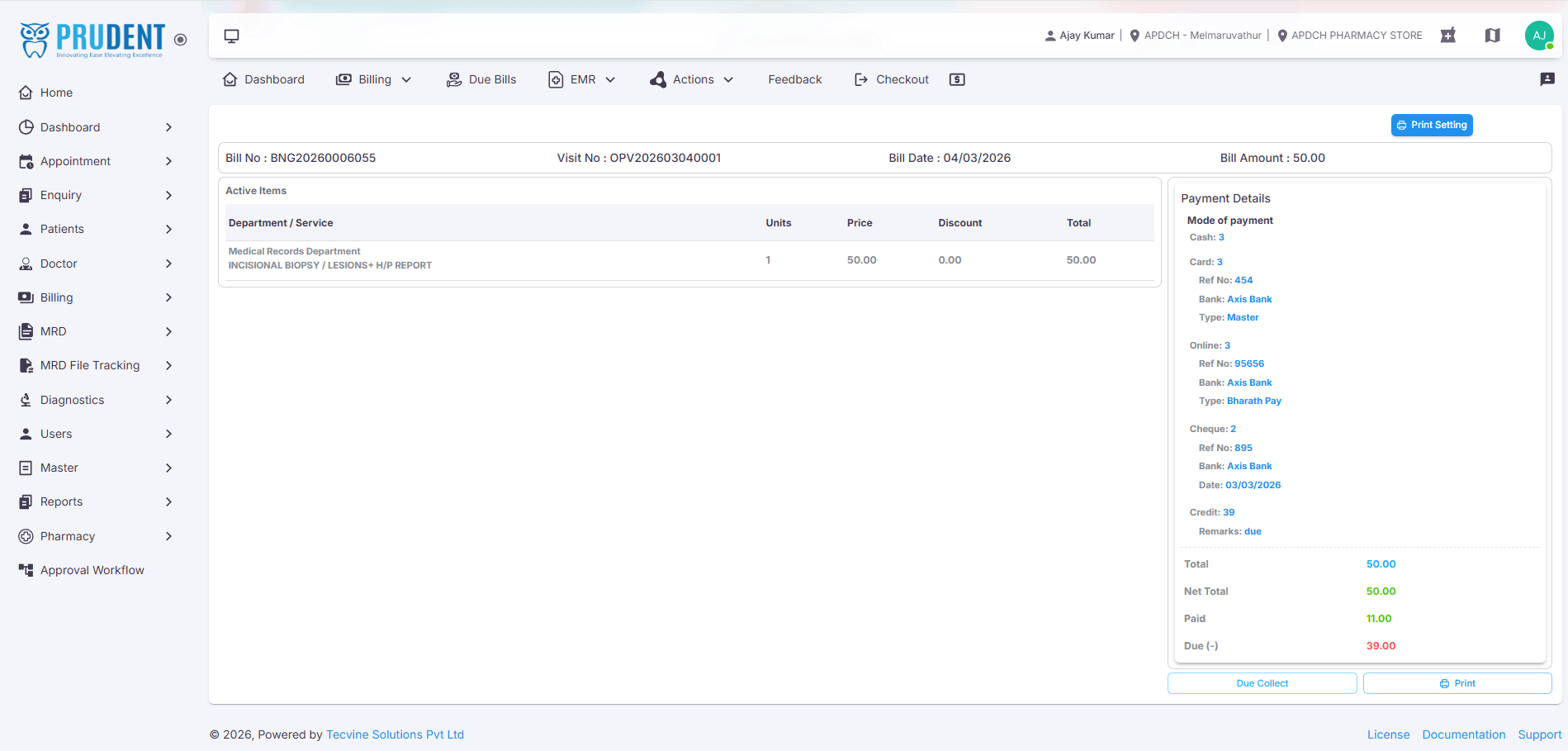Click the INCISIONAL BIOPSY service row
Viewport: 1568px width, 751px height.
(x=689, y=259)
